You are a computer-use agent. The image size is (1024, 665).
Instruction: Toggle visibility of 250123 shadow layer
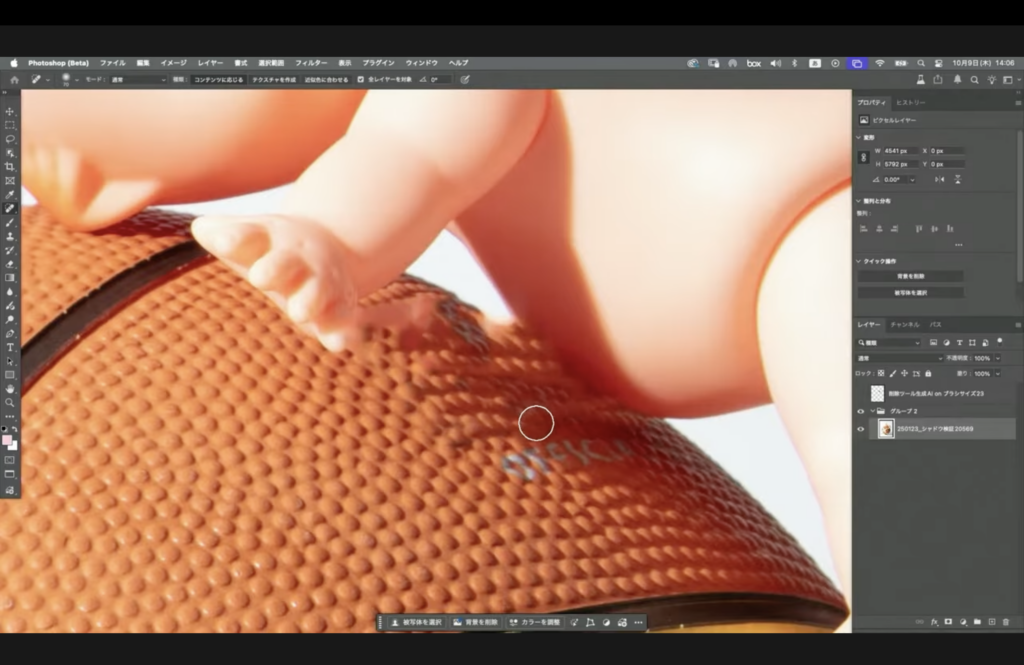click(861, 429)
